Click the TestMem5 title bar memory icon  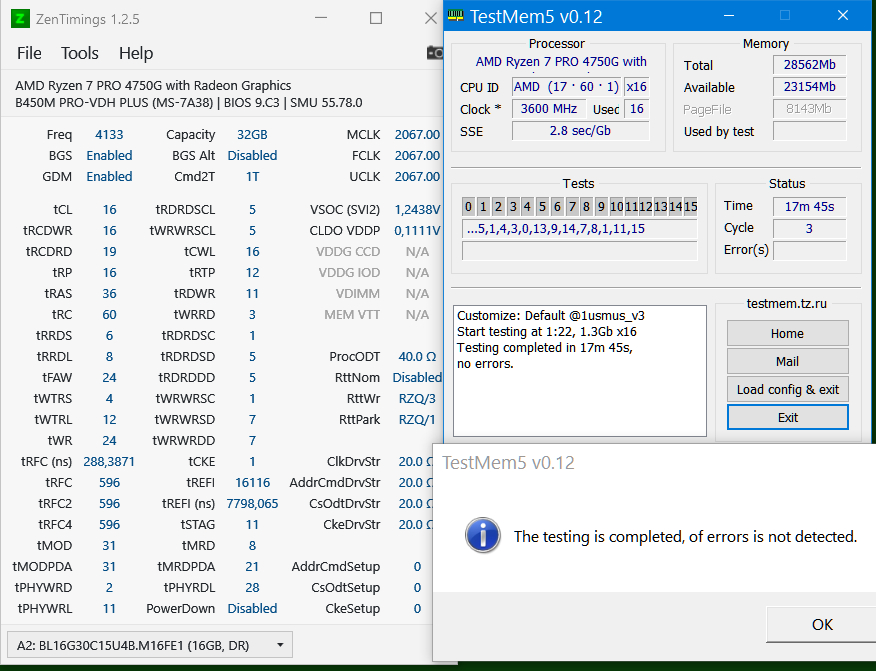(x=455, y=16)
